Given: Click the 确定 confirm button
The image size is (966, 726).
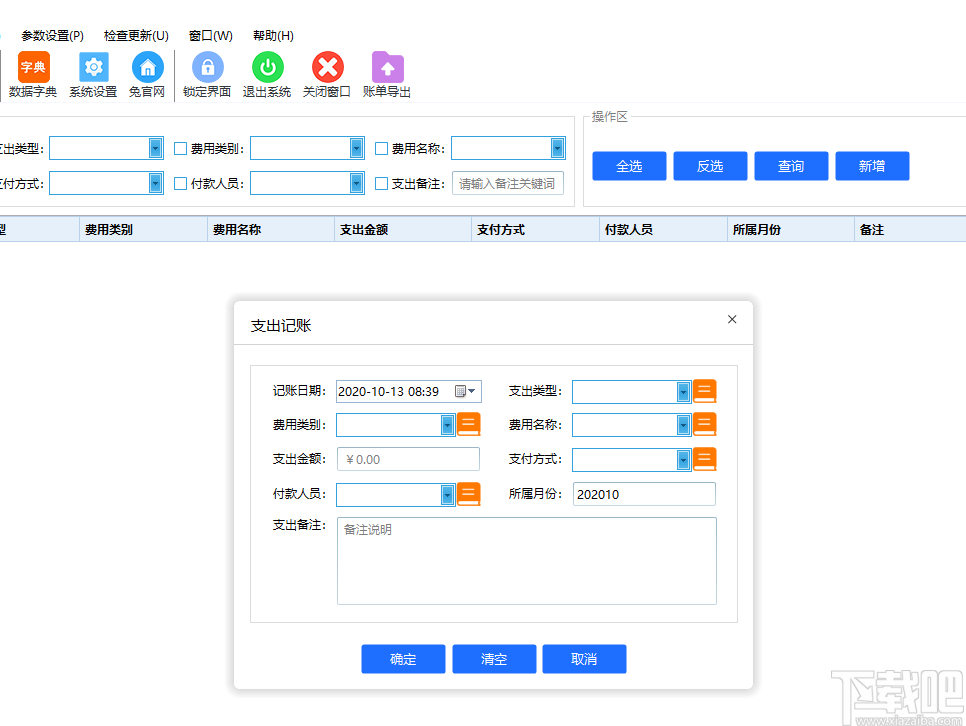Looking at the screenshot, I should pos(403,658).
